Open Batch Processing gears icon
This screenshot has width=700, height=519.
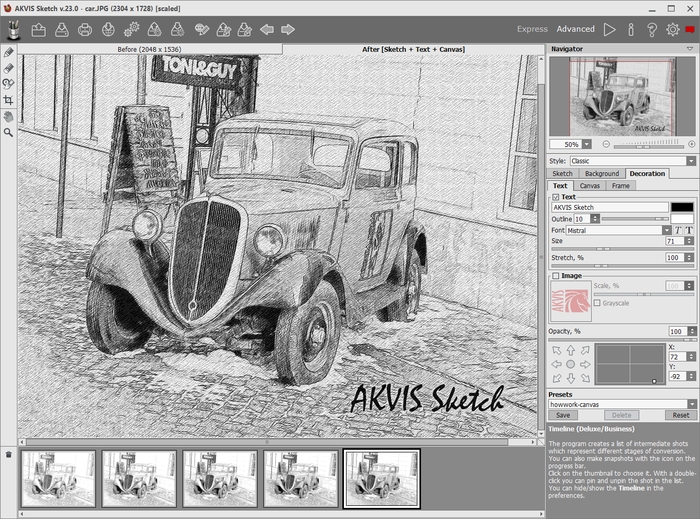tap(131, 30)
